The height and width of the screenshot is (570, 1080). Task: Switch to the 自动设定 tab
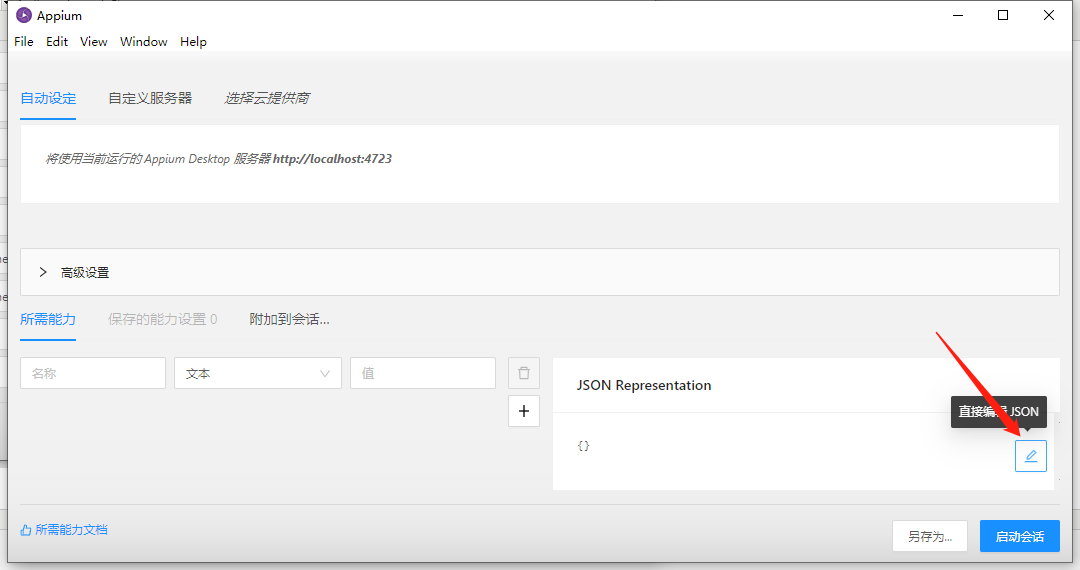coord(48,98)
